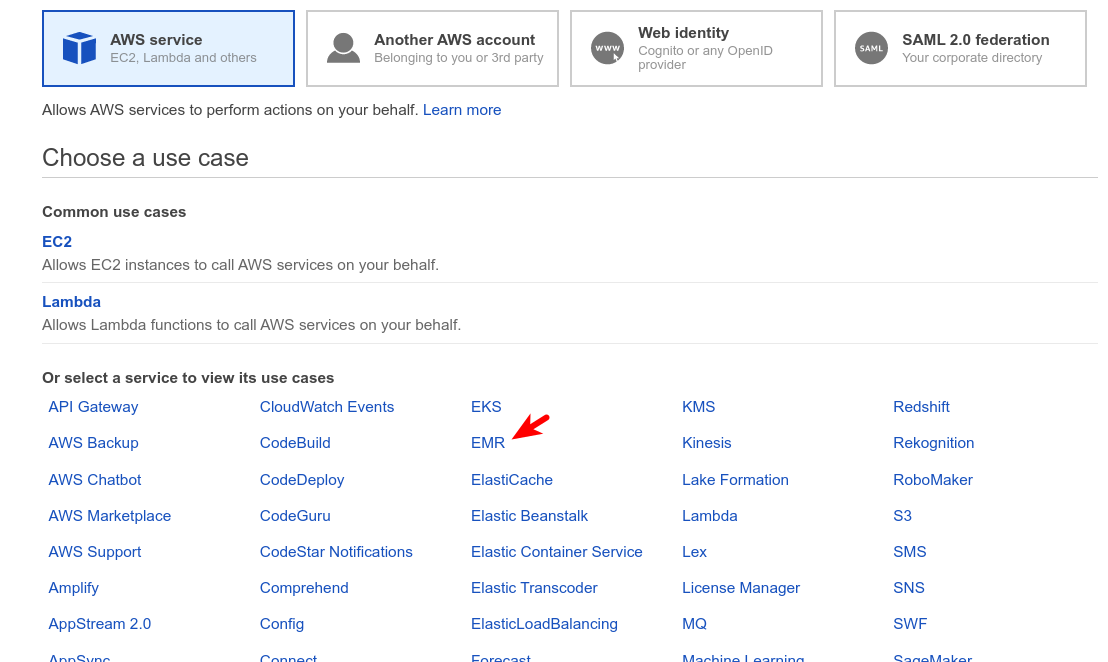Viewport: 1108px width, 662px height.
Task: Select License Manager service
Action: pyautogui.click(x=741, y=588)
